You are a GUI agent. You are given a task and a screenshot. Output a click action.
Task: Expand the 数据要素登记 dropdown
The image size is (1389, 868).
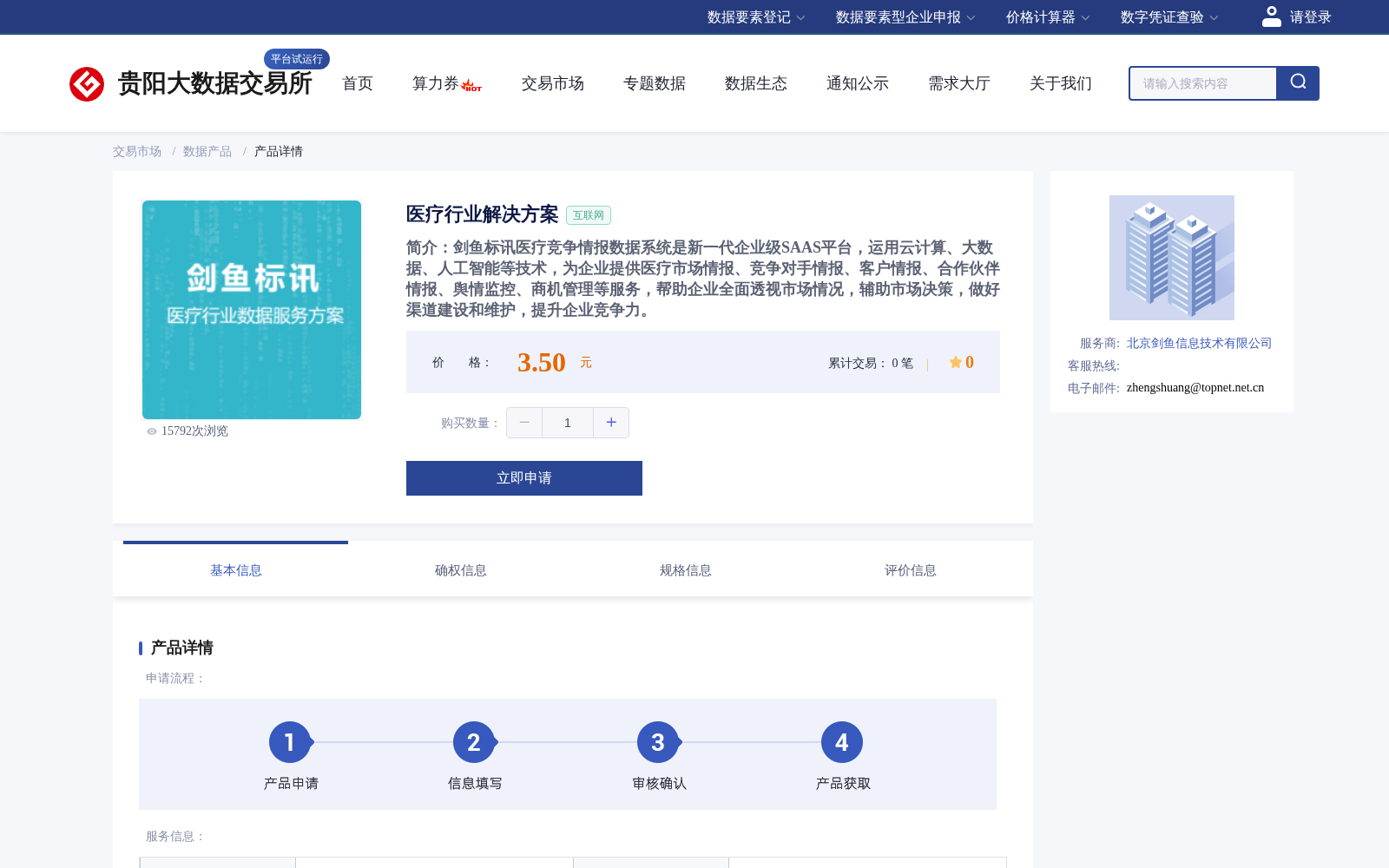coord(756,17)
